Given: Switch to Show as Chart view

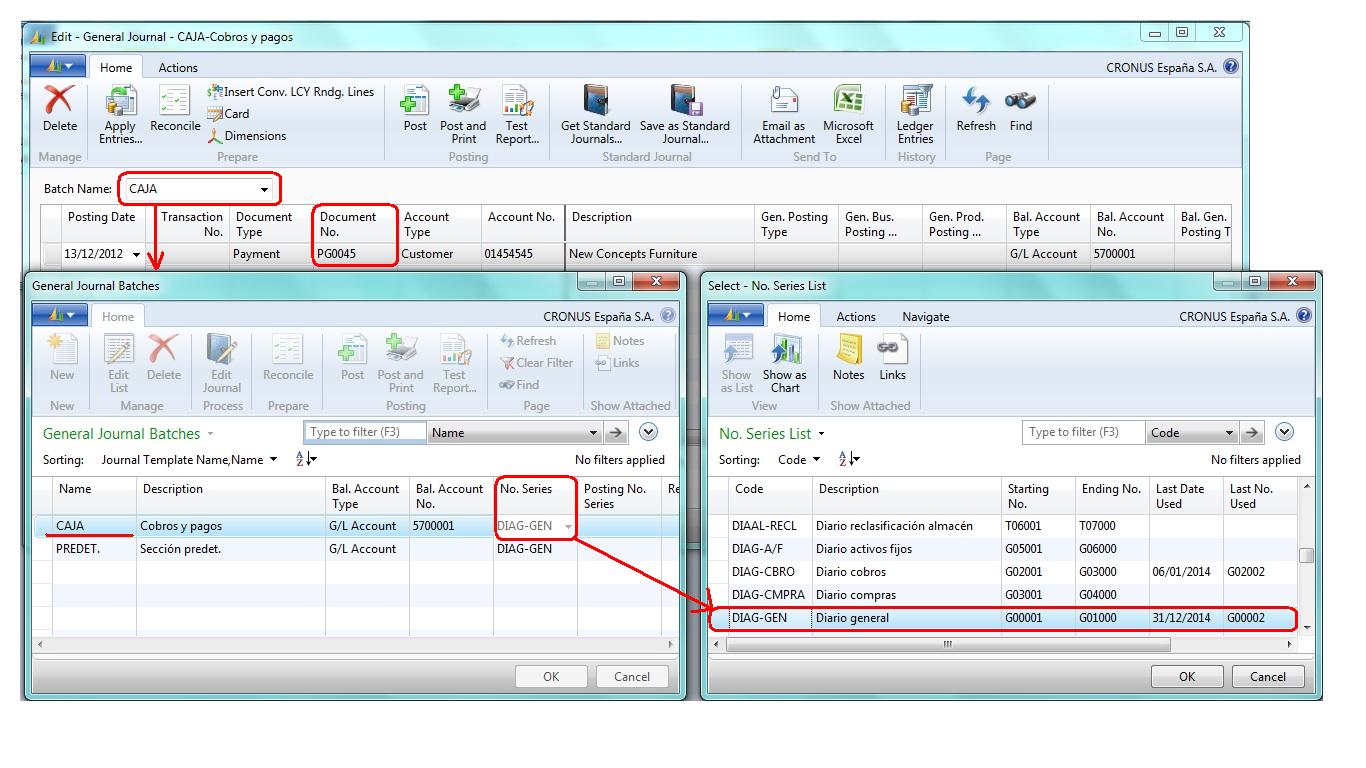Looking at the screenshot, I should click(785, 362).
